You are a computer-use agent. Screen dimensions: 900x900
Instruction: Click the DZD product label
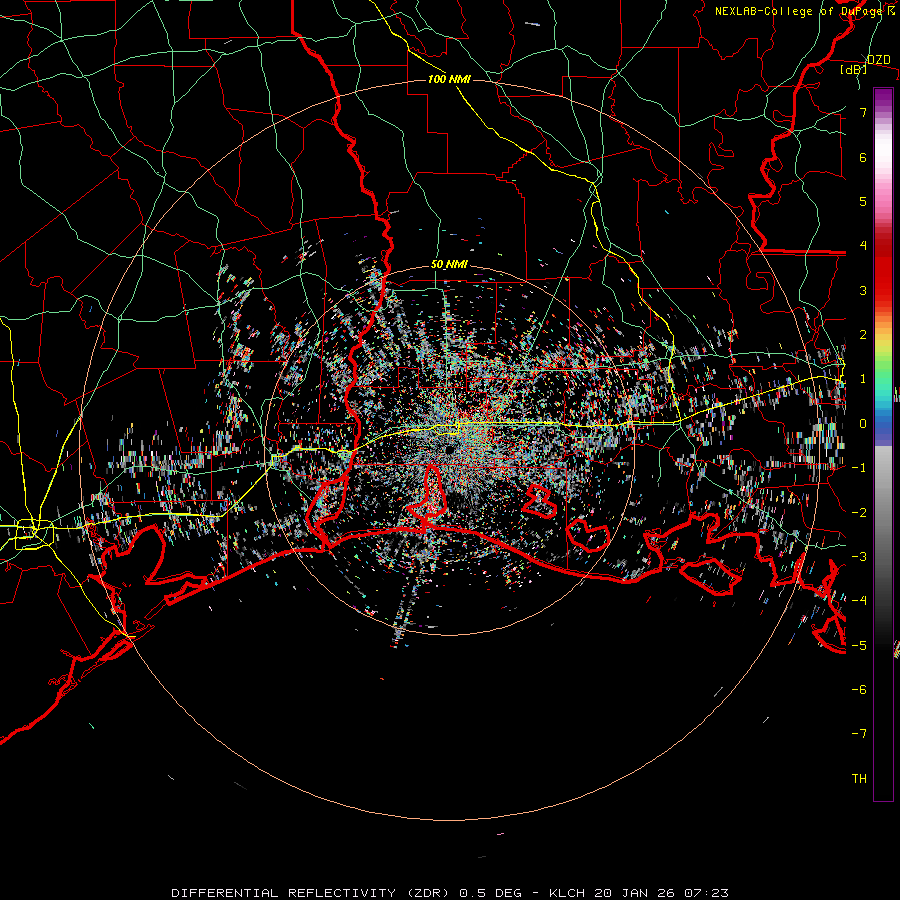(878, 60)
